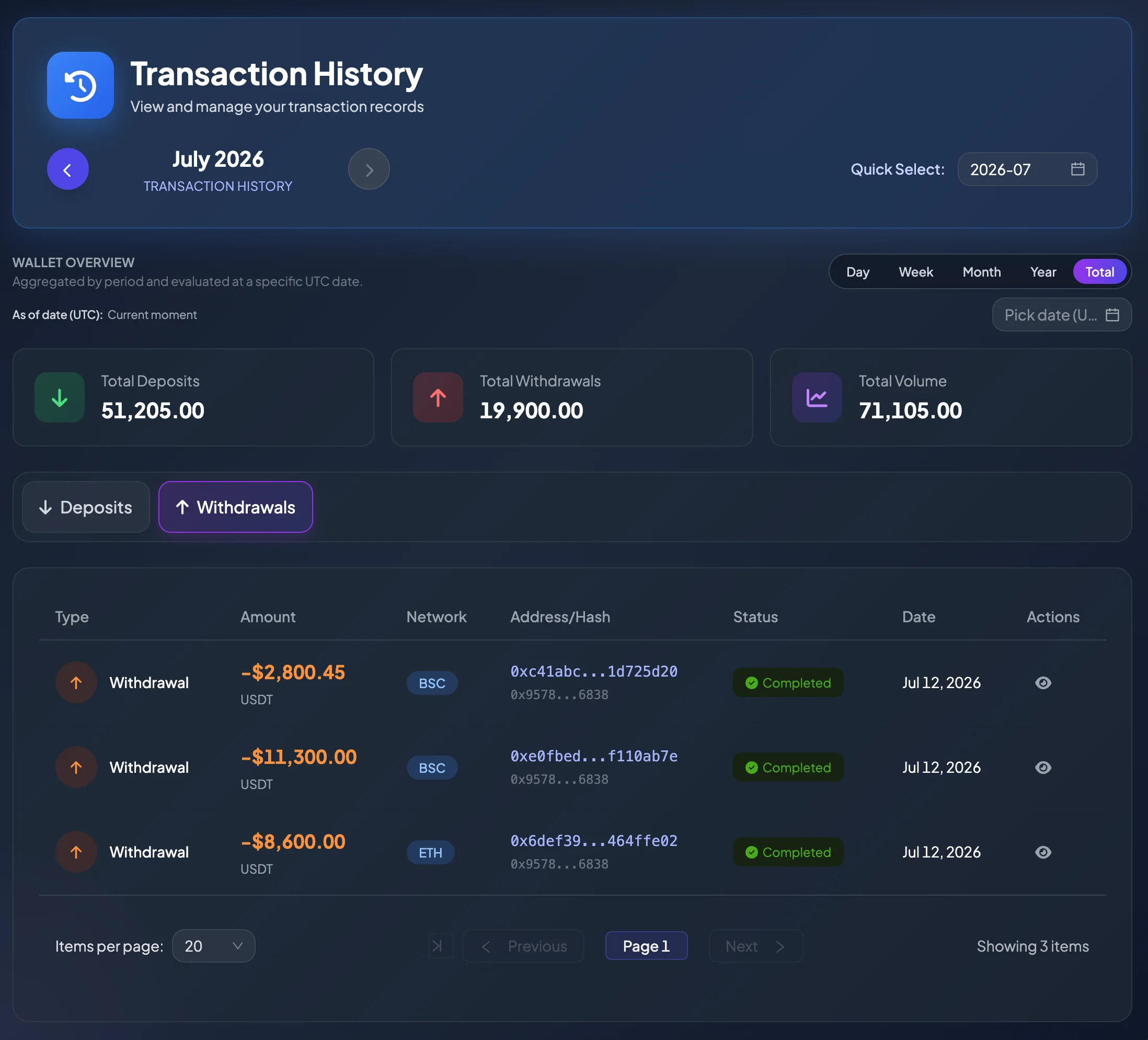Click calendar icon in Pick date field
The width and height of the screenshot is (1148, 1040).
click(1112, 315)
